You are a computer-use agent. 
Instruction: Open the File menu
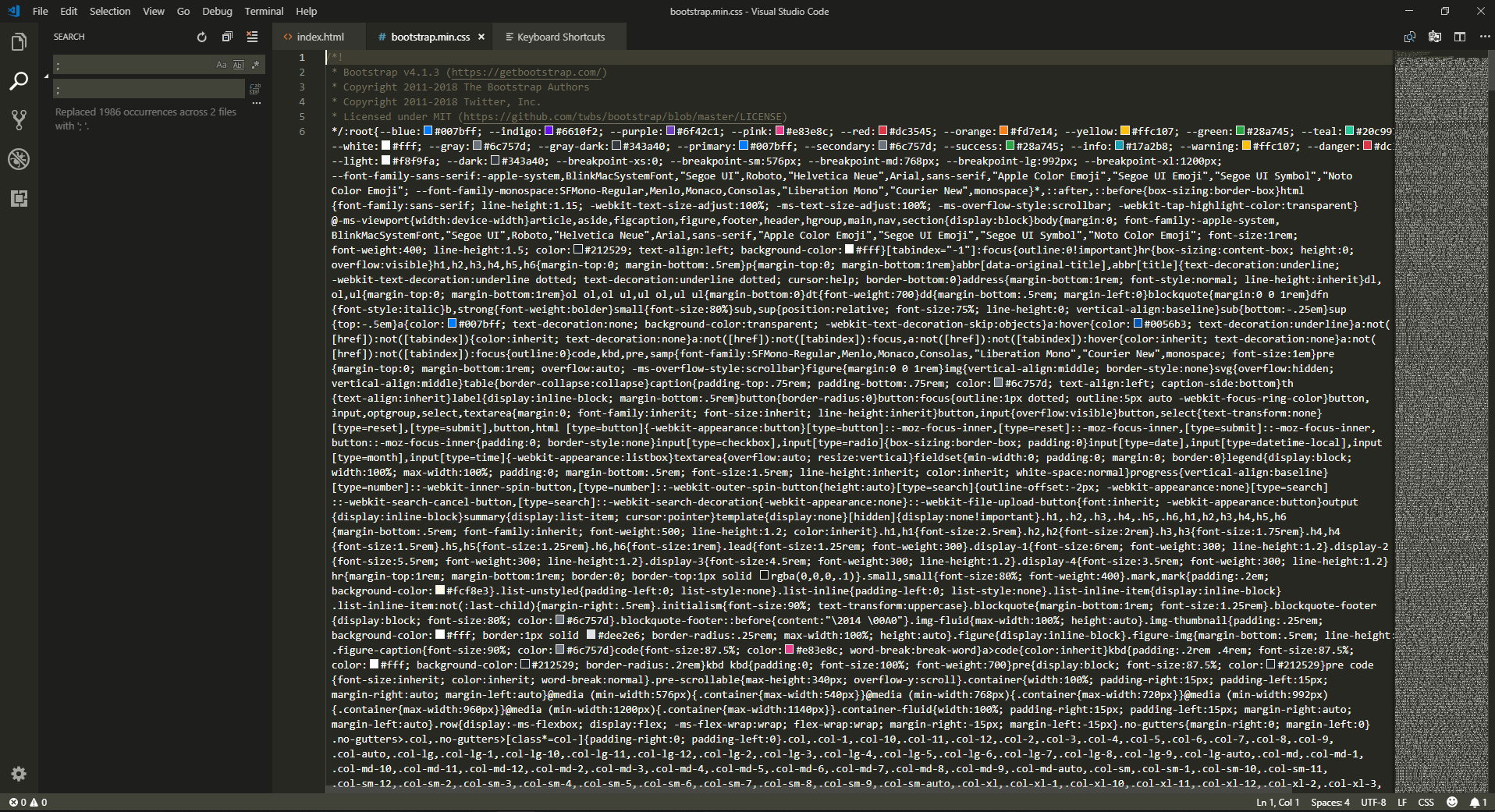(41, 11)
